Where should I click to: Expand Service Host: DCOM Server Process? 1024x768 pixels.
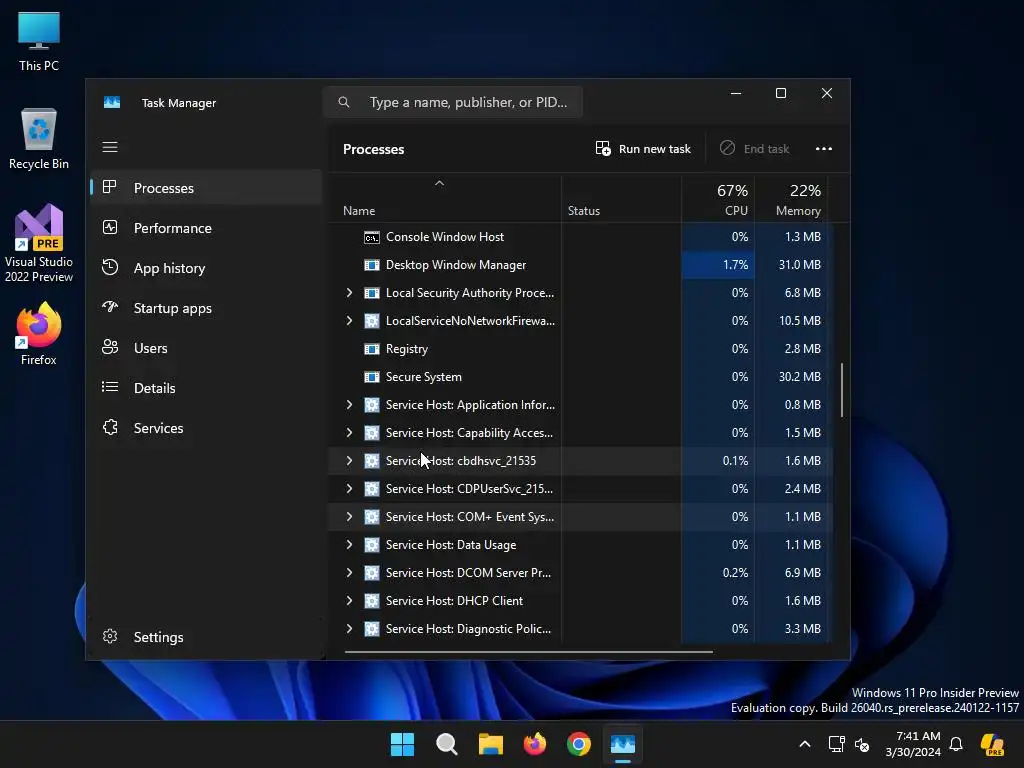(x=349, y=573)
